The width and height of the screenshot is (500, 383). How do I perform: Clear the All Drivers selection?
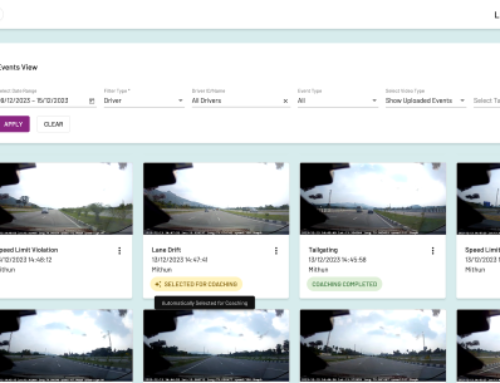click(285, 101)
